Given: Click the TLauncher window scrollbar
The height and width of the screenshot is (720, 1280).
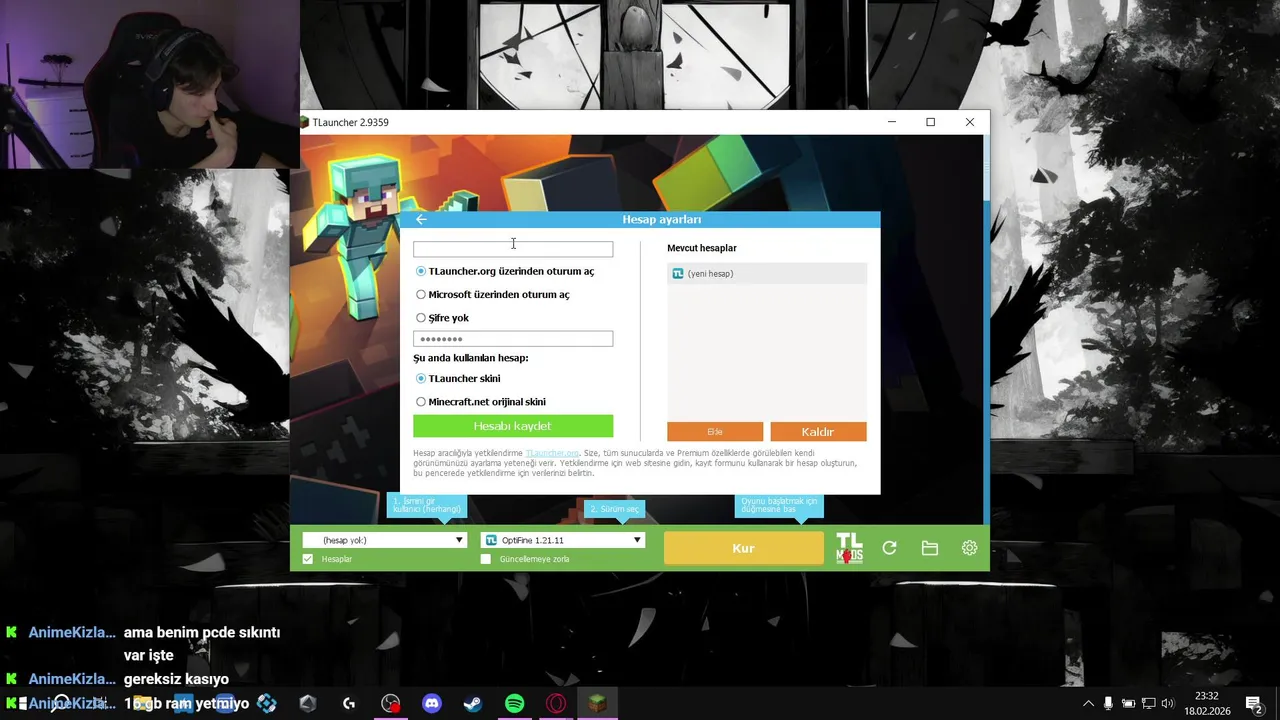Looking at the screenshot, I should coord(986,167).
